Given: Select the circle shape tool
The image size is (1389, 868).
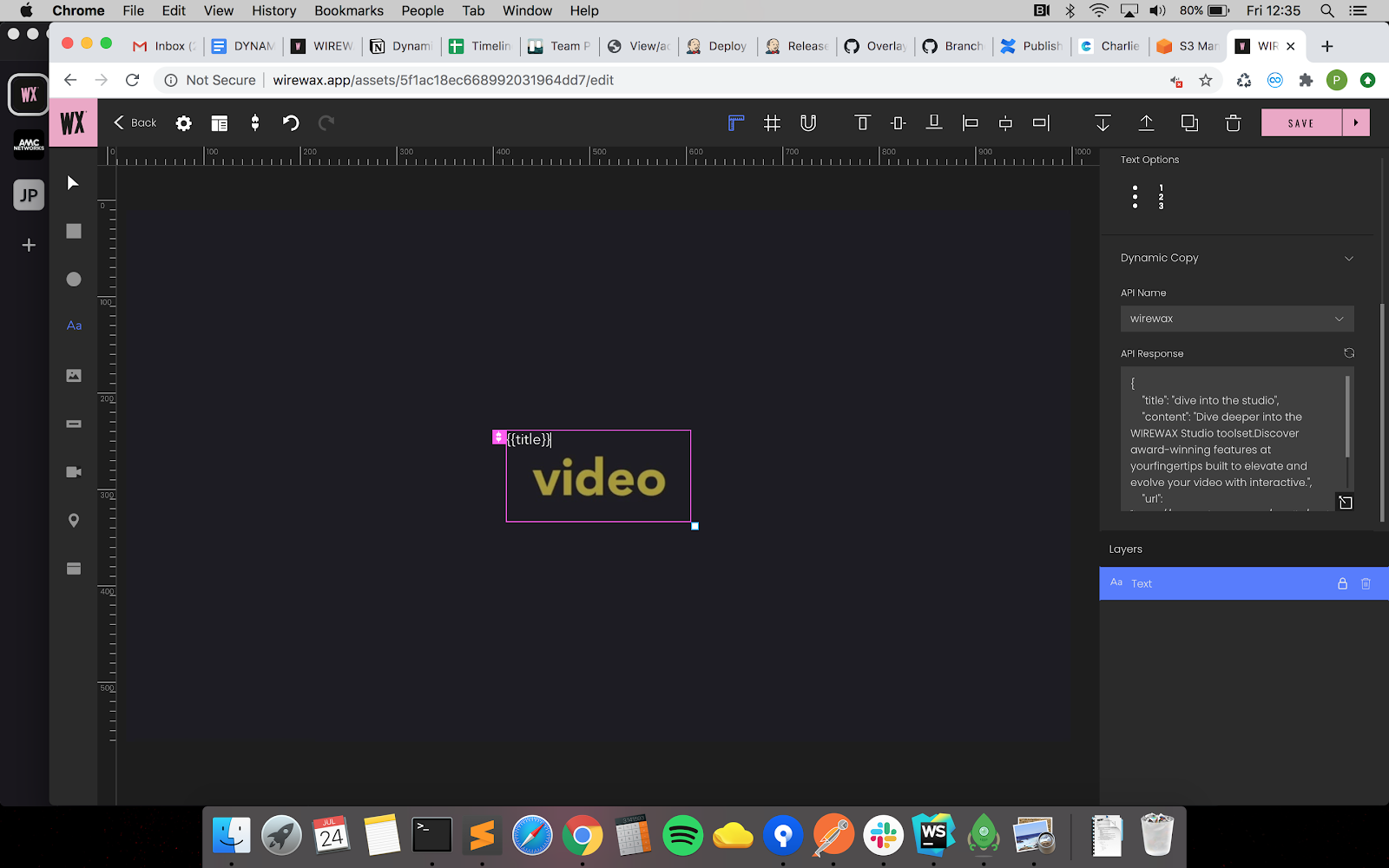Looking at the screenshot, I should [x=74, y=279].
